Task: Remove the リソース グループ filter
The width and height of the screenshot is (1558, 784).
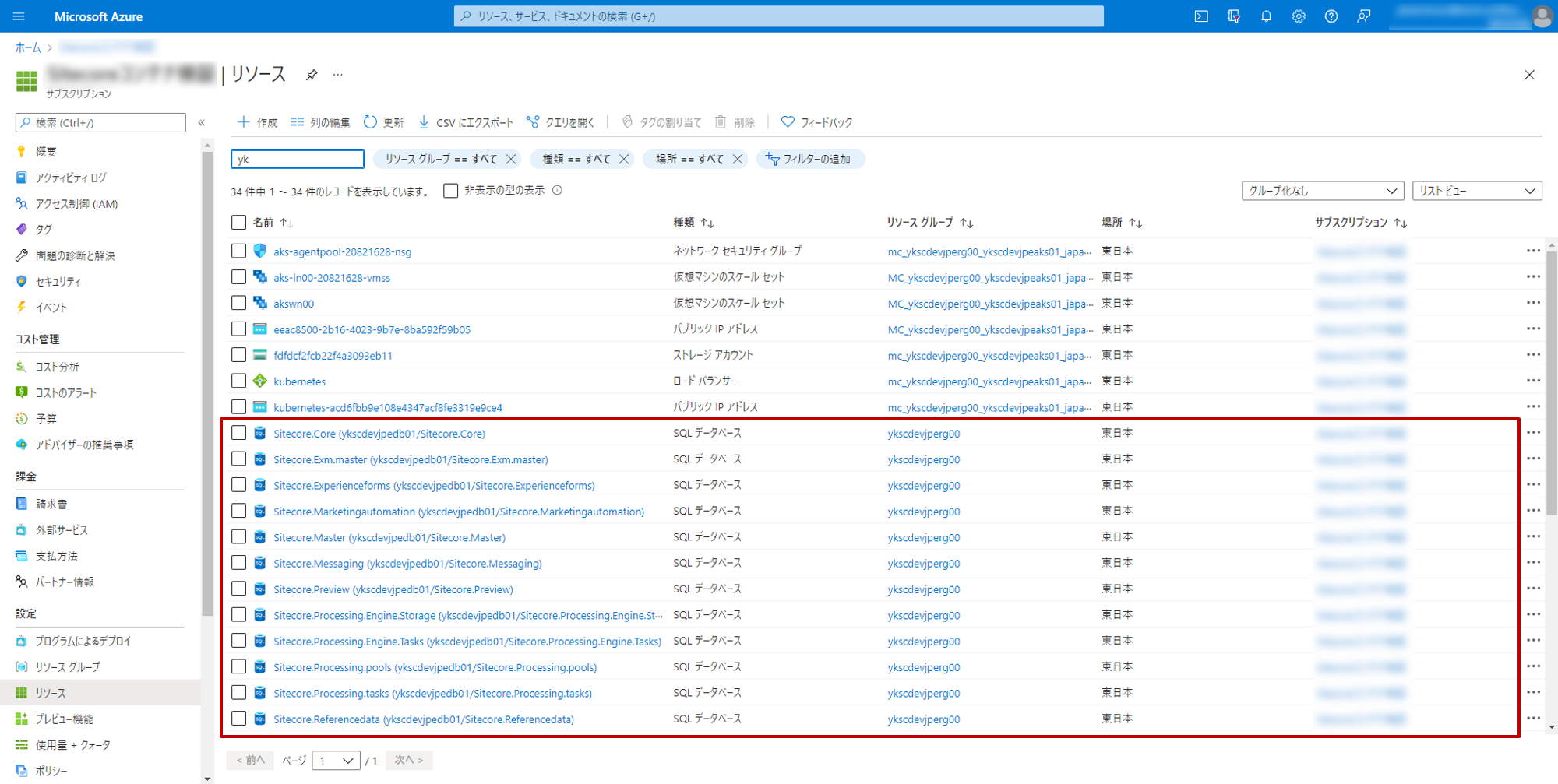Action: tap(511, 159)
